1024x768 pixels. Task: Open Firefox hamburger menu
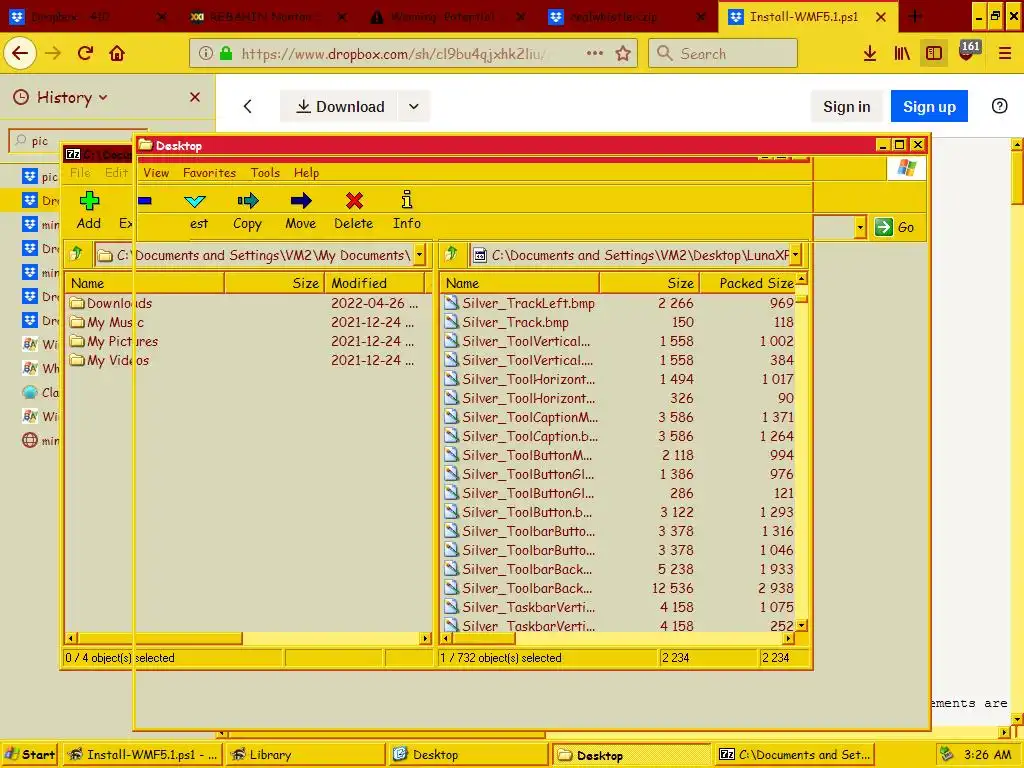1004,54
